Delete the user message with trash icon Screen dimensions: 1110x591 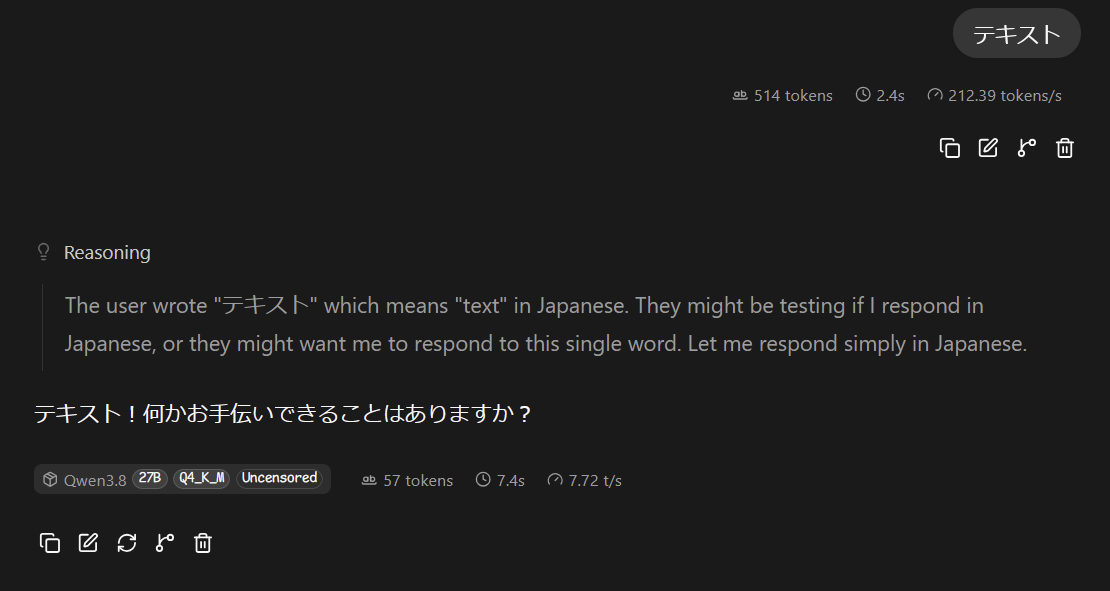click(1065, 148)
